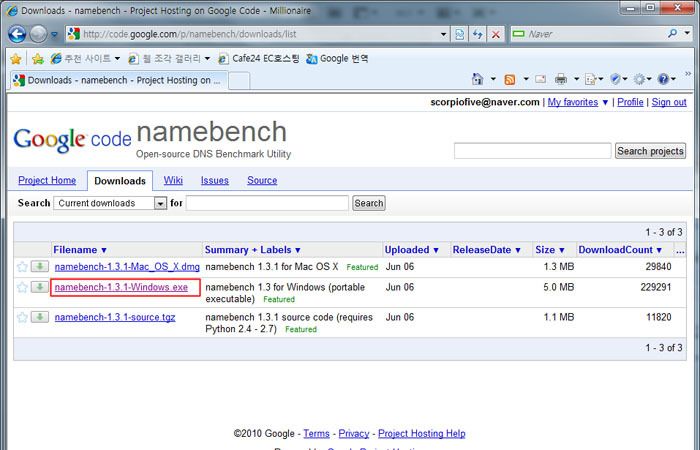Open the column options '...' menu
Image resolution: width=700 pixels, height=450 pixels.
[679, 250]
